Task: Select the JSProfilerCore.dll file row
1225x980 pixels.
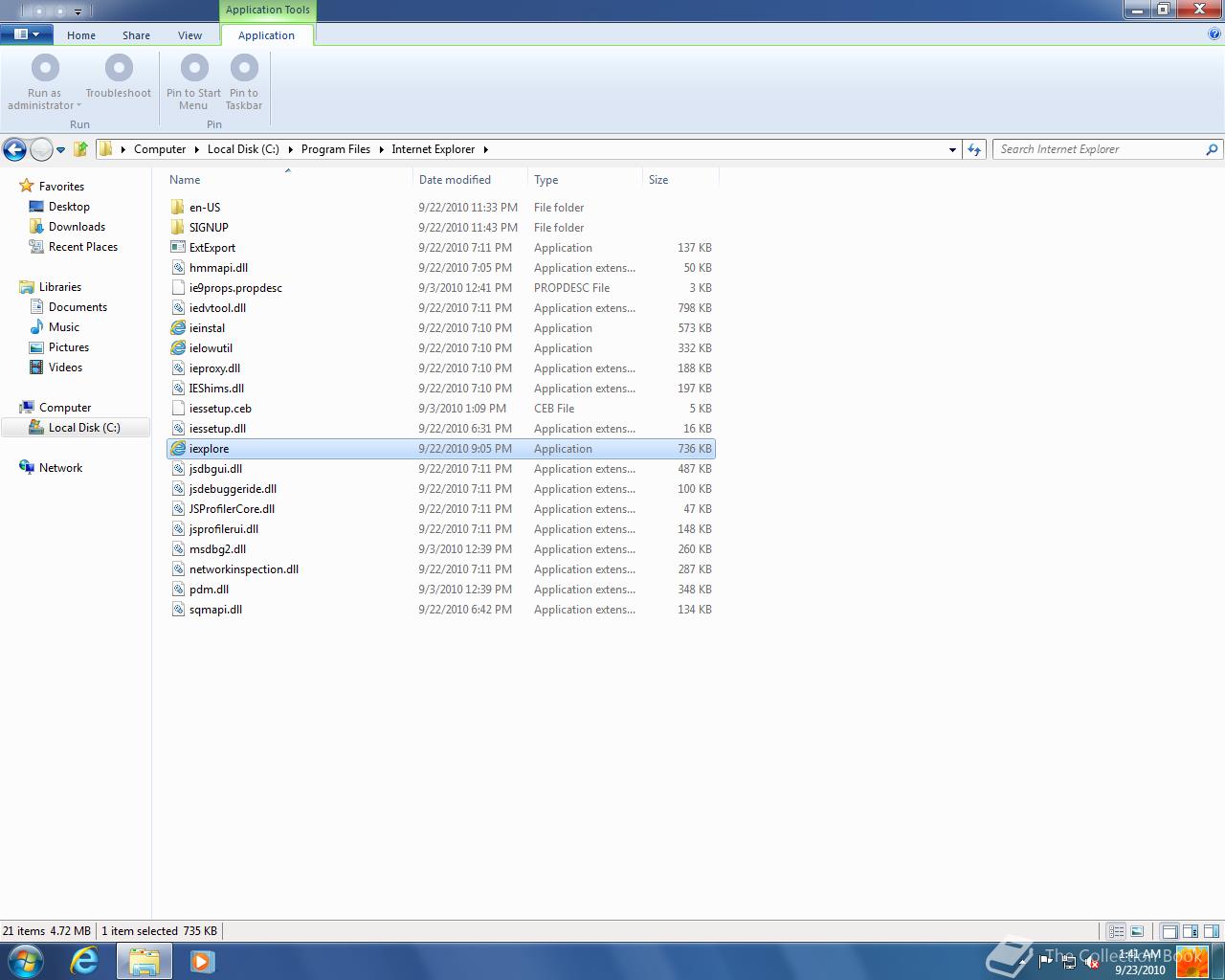Action: click(x=441, y=509)
